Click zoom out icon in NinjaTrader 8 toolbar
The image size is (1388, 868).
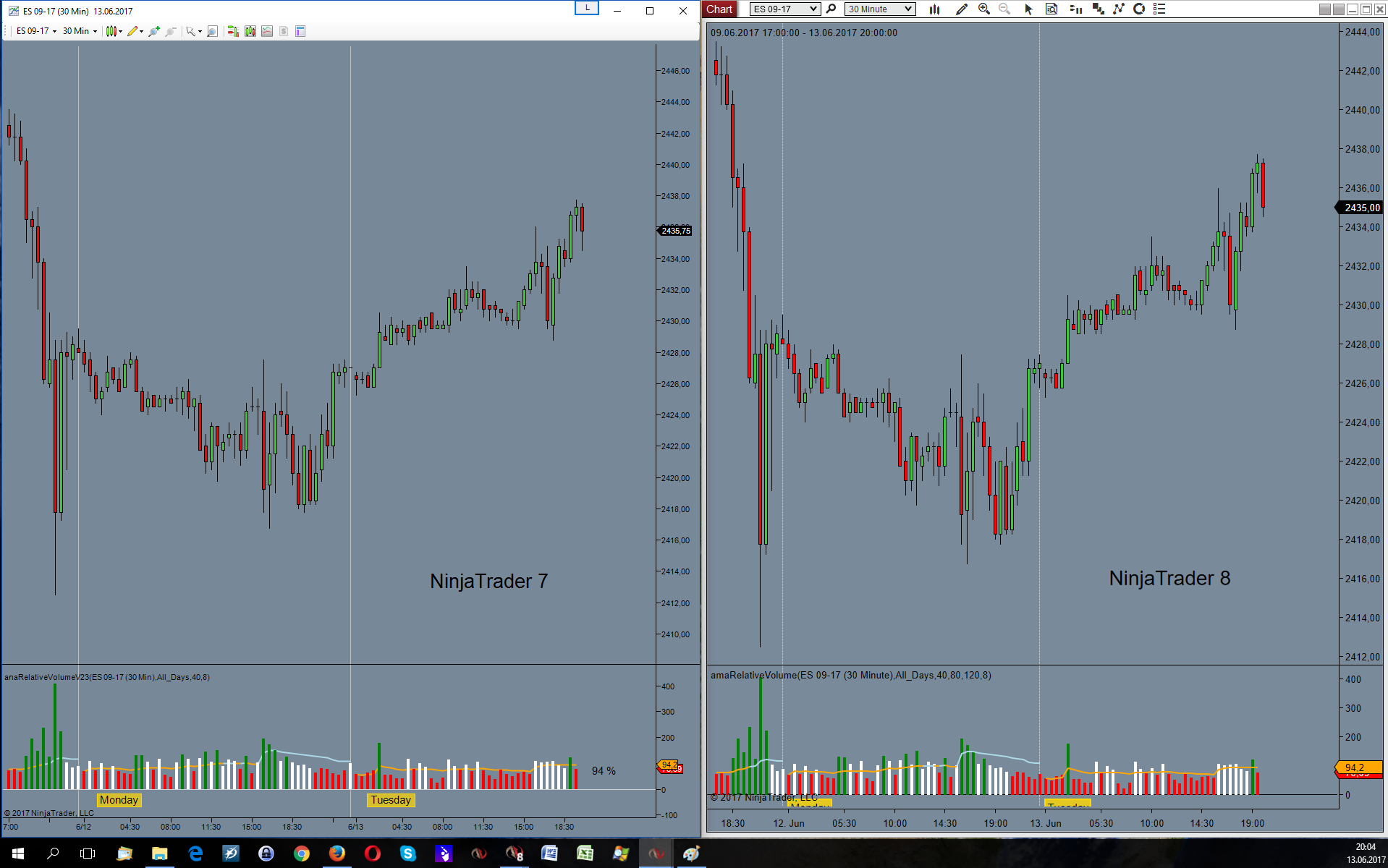click(1004, 9)
